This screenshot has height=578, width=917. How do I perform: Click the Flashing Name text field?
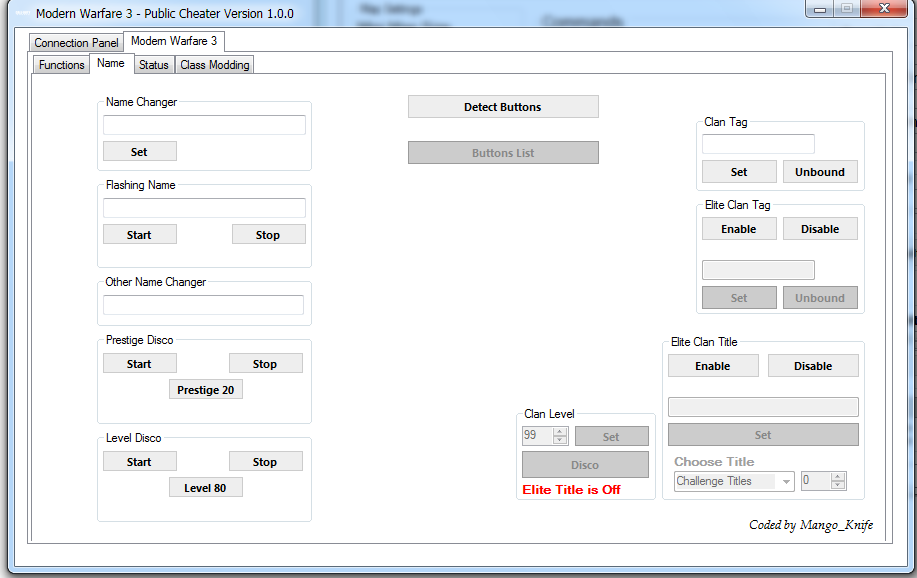(204, 208)
